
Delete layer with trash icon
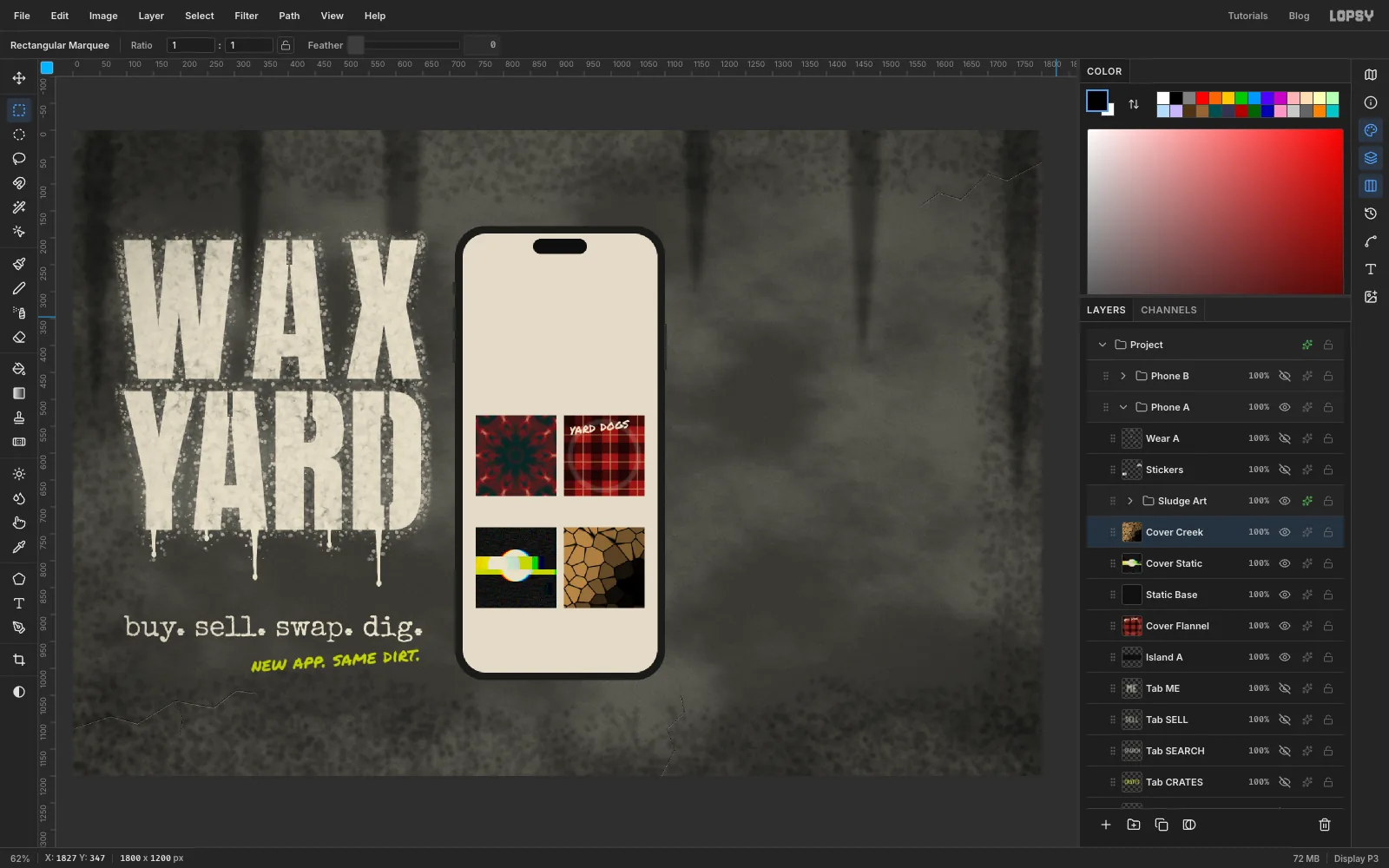tap(1325, 825)
